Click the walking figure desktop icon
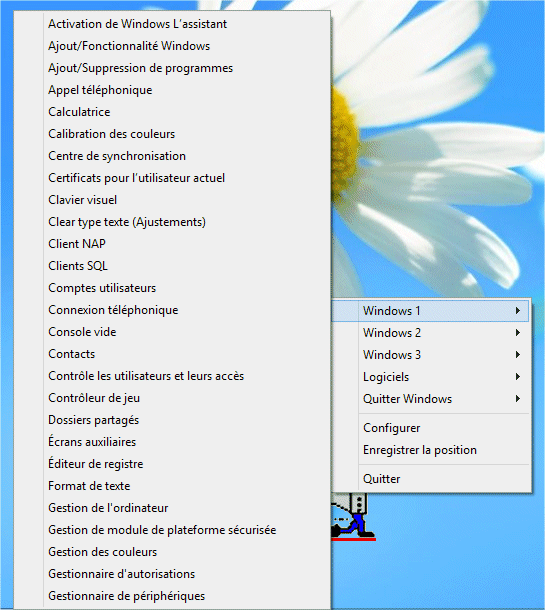 (353, 517)
